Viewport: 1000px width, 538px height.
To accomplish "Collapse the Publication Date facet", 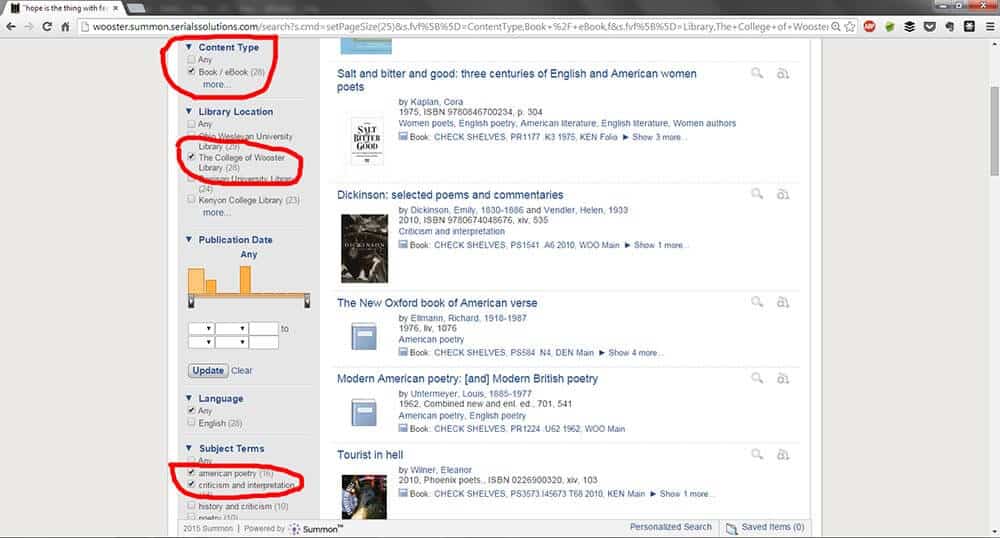I will (189, 239).
